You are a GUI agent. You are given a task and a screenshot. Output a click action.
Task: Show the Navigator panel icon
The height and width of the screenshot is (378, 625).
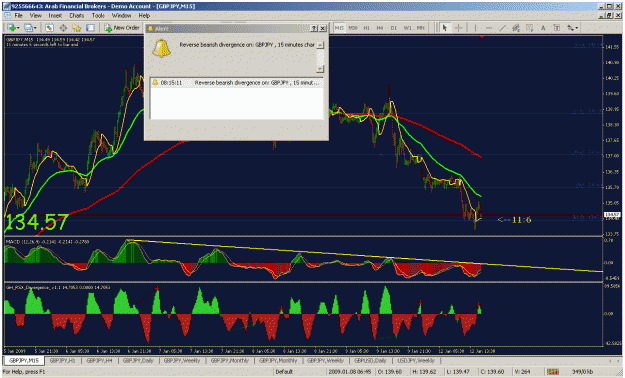[77, 28]
